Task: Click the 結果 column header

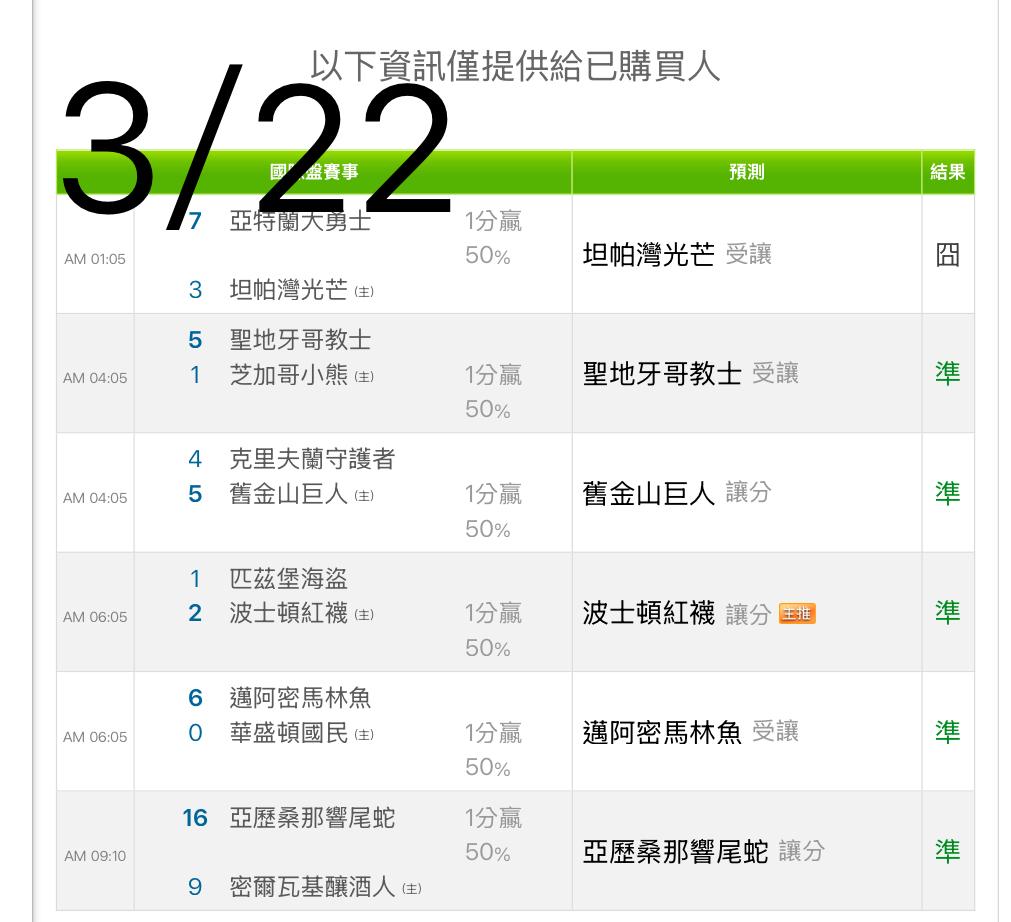Action: coord(948,172)
